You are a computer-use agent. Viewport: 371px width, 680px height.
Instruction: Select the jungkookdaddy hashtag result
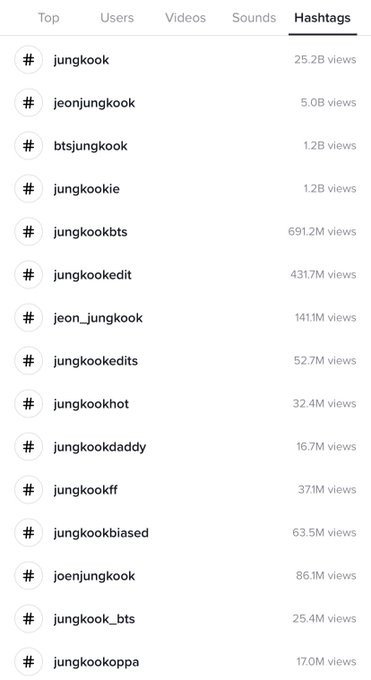[185, 447]
